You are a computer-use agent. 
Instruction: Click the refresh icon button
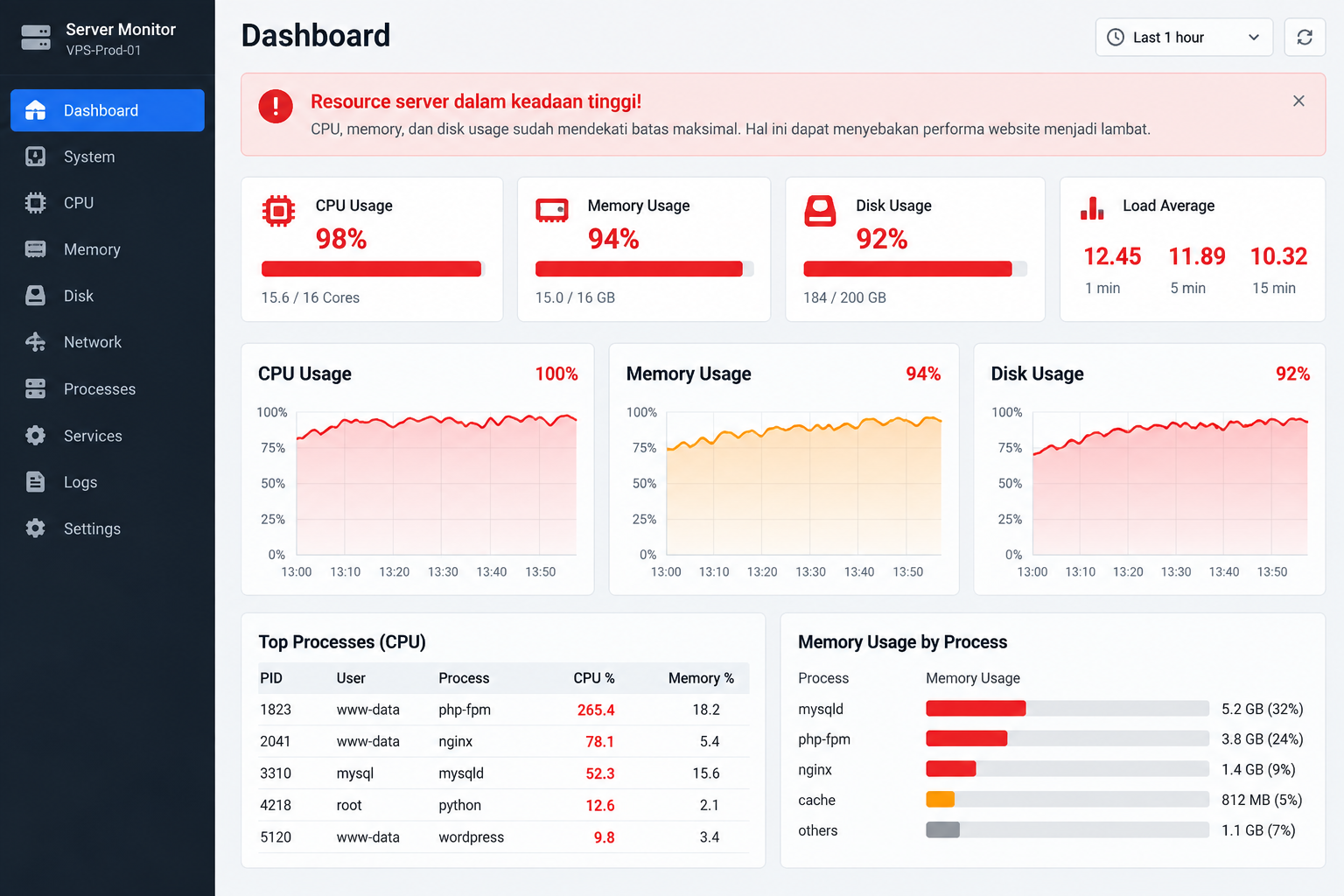[x=1305, y=38]
